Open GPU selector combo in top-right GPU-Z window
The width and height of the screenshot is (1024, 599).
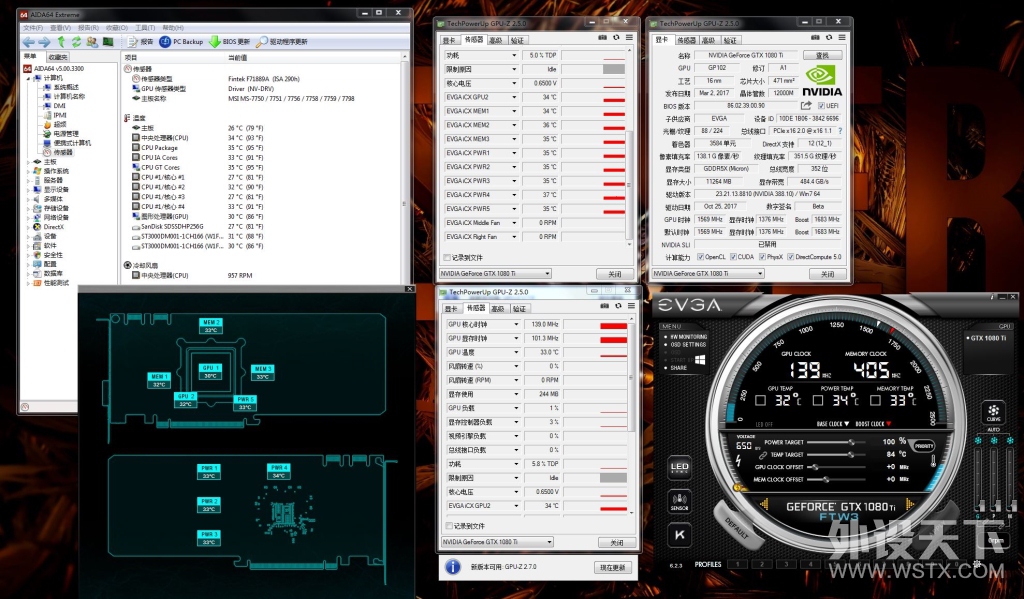tap(707, 274)
